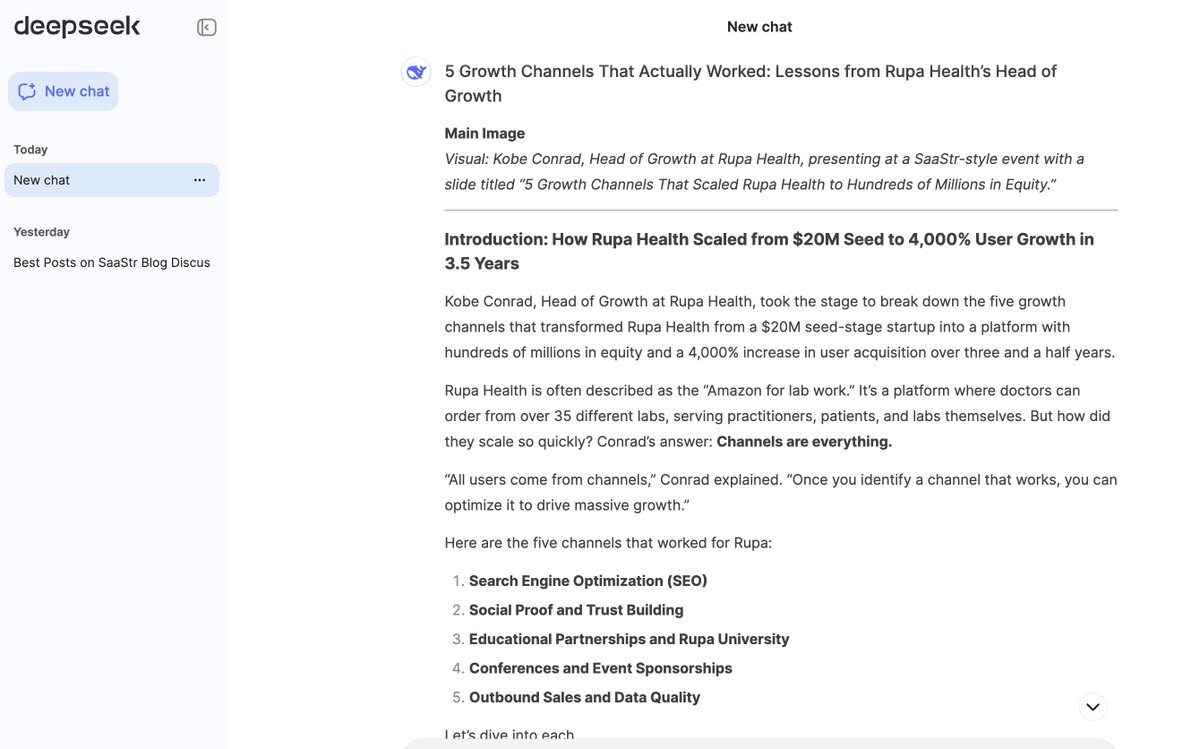Click "Conferences and Event Sponsorships" list entry

(600, 667)
